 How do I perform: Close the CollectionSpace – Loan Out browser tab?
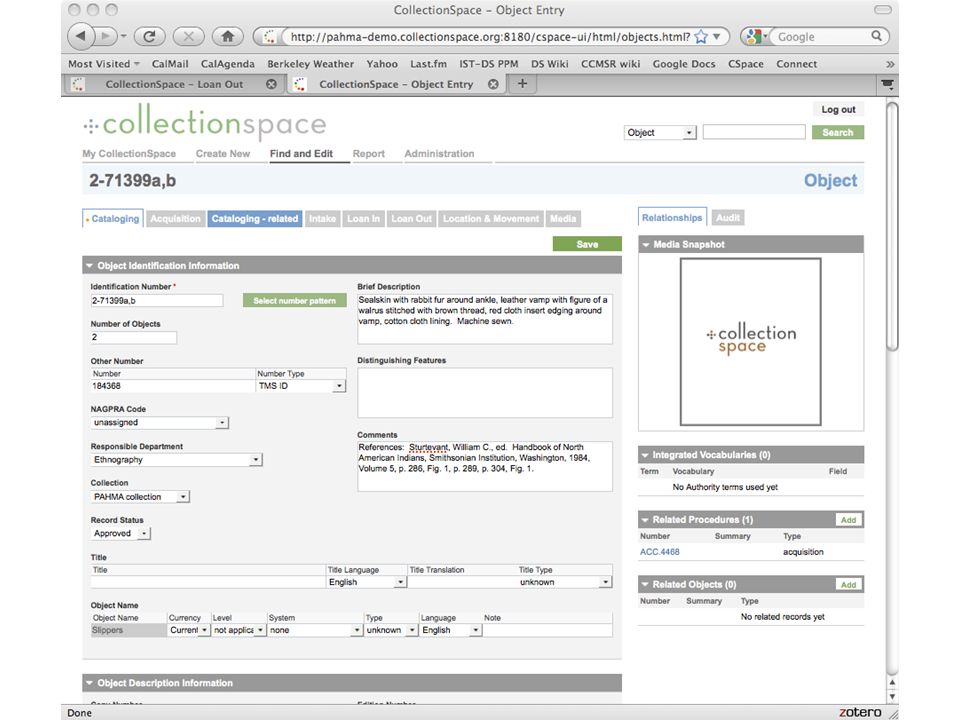[x=271, y=84]
